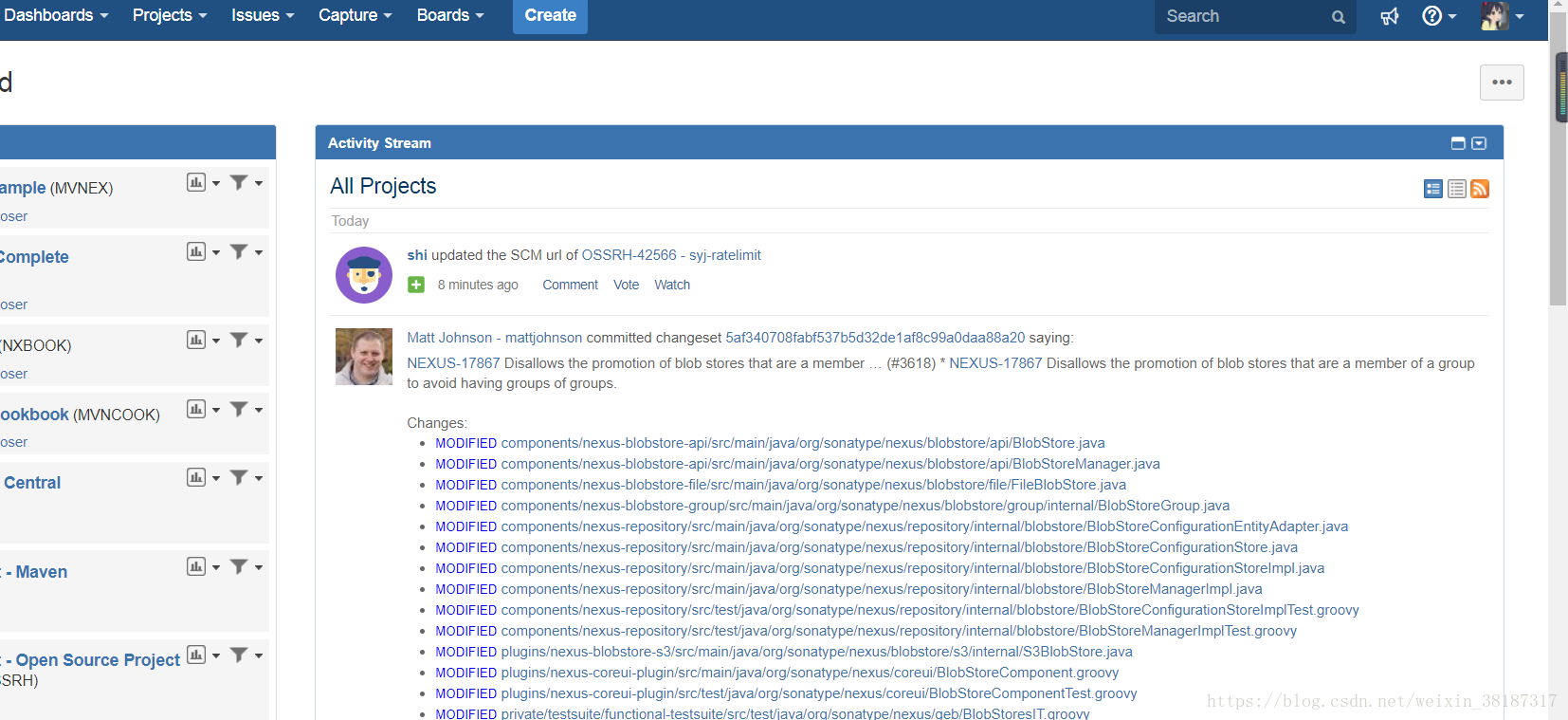Image resolution: width=1568 pixels, height=720 pixels.
Task: Open the chart icon in the Central row
Action: 196,477
